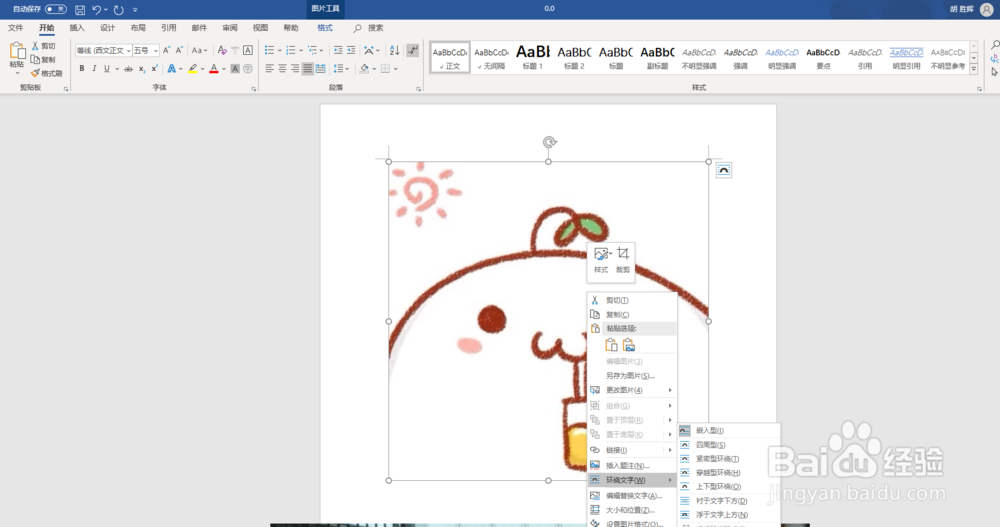Select 四周型(S) wrap option

[728, 445]
